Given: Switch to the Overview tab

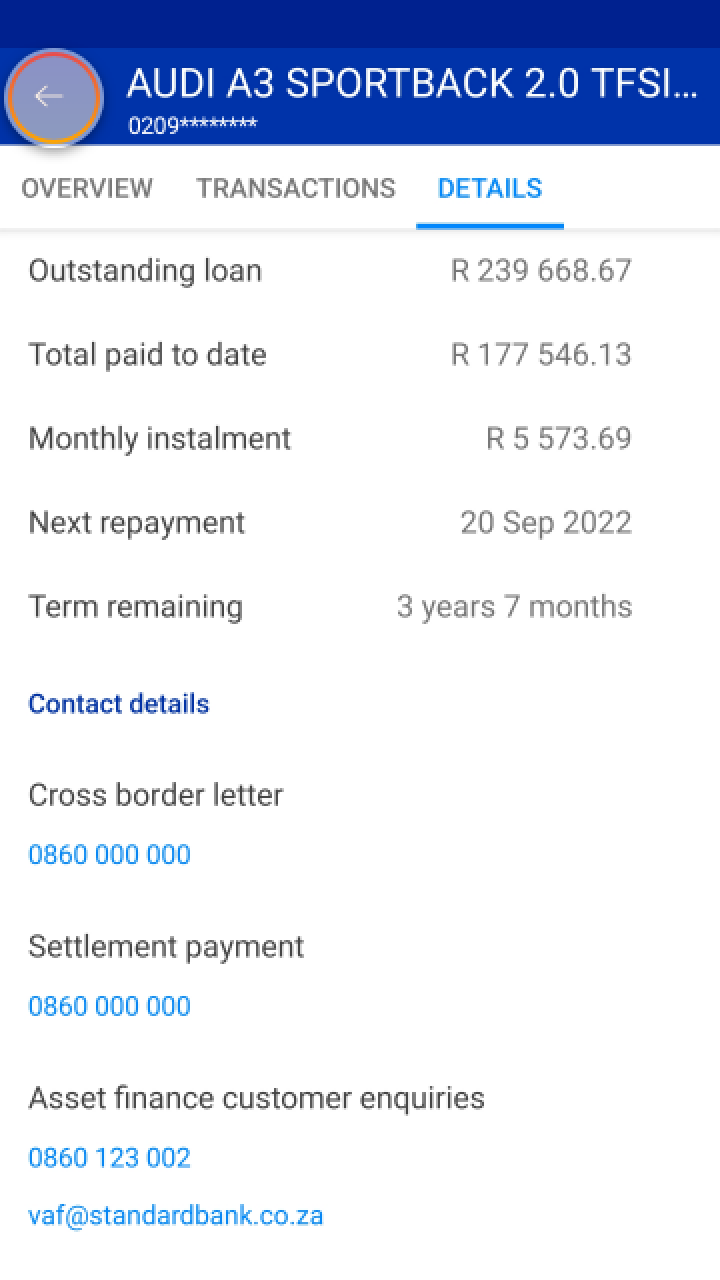Looking at the screenshot, I should (87, 188).
